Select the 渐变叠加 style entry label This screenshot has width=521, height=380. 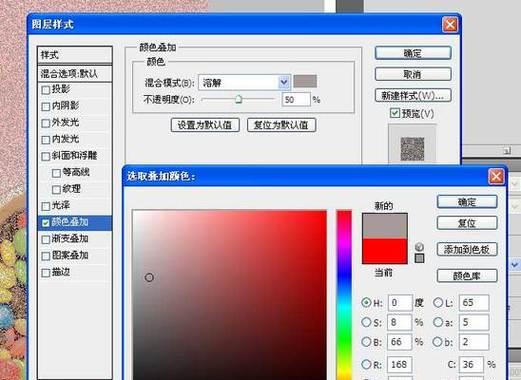pos(70,239)
